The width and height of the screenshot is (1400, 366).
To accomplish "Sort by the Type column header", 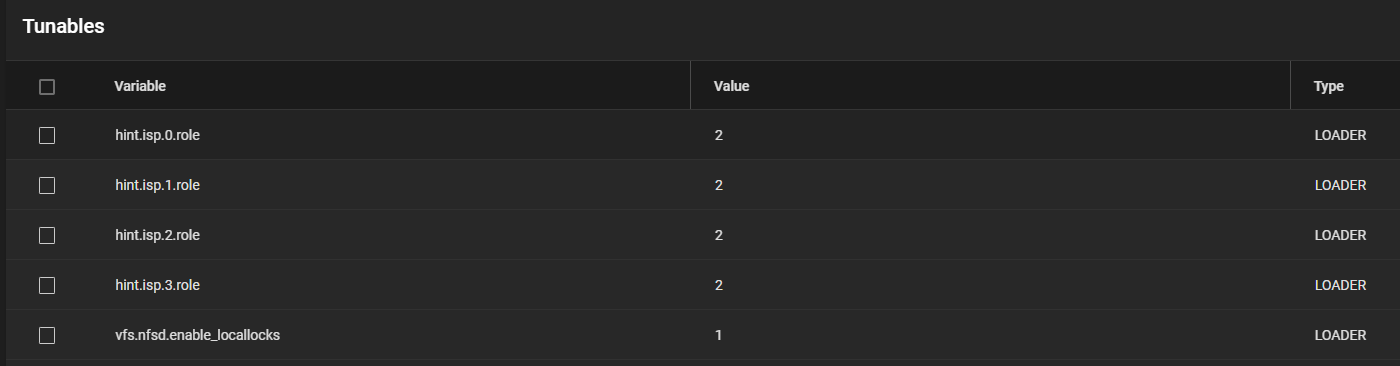I will click(x=1328, y=87).
